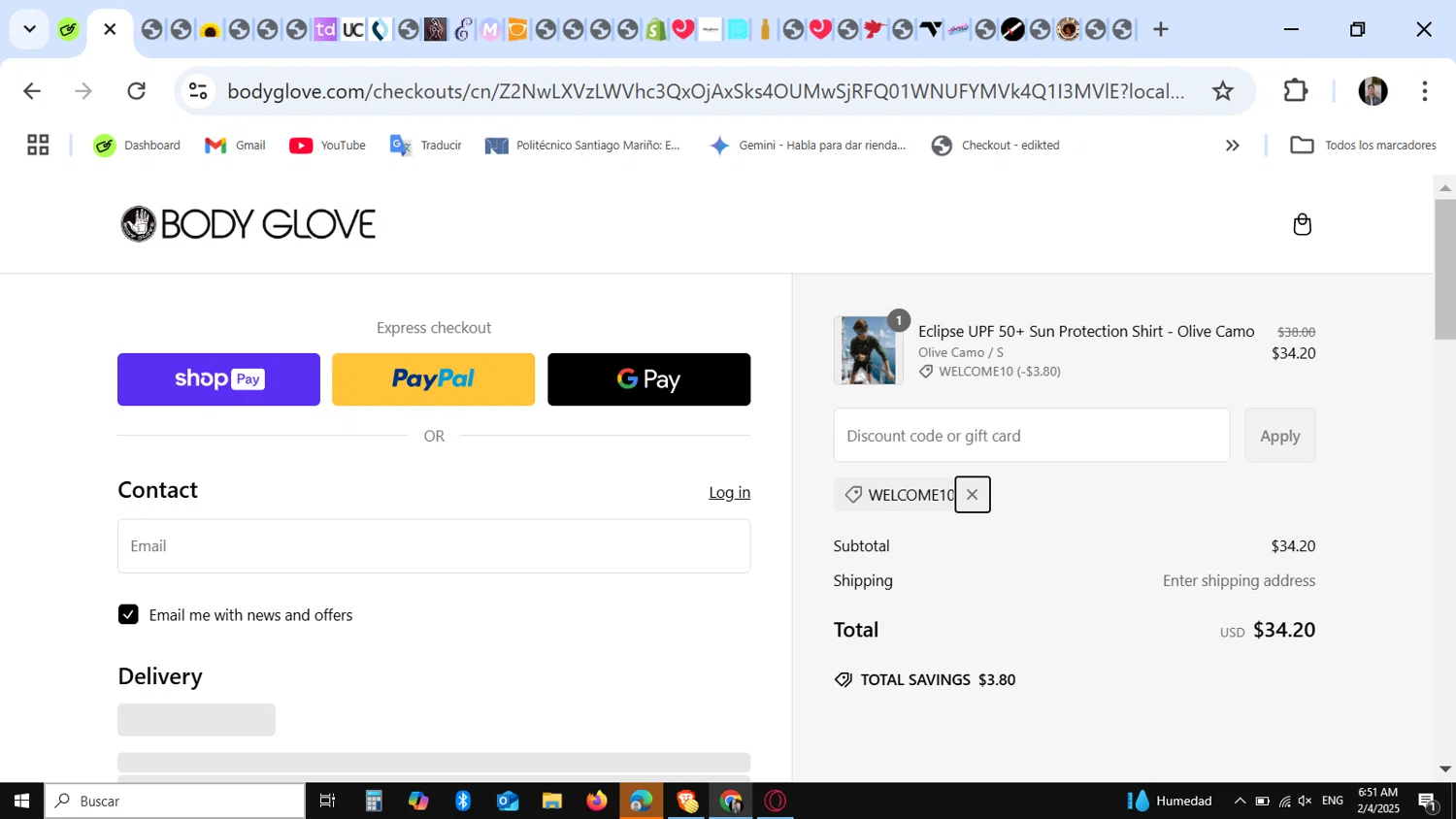
Task: Open the clock showing 6:51 AM
Action: (1378, 801)
